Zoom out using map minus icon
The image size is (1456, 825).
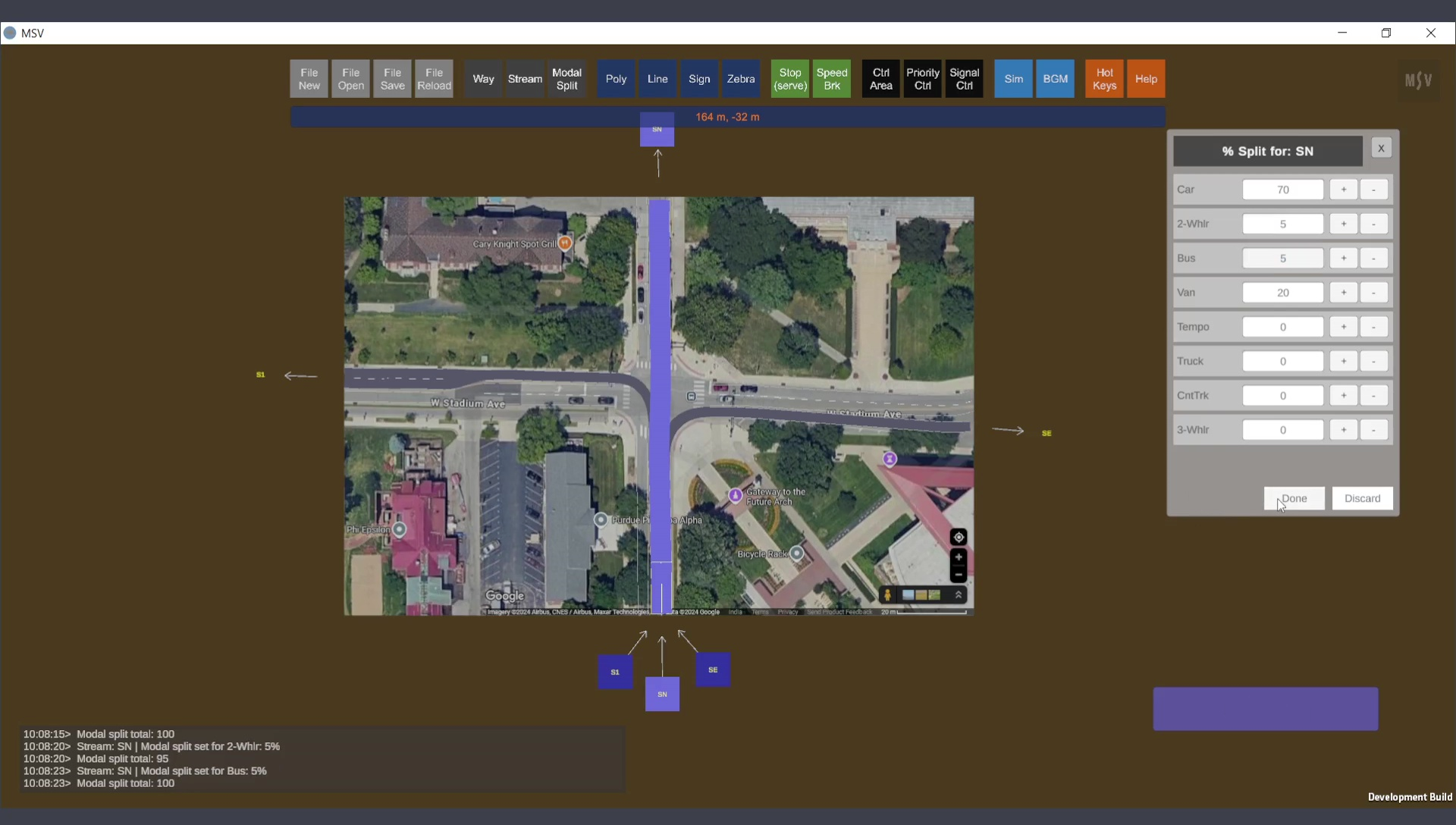click(959, 574)
